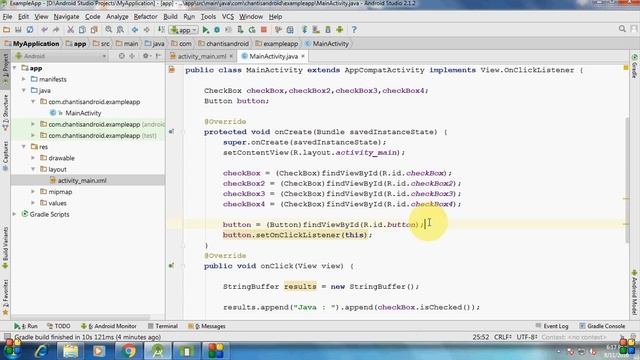
Task: Undo last action toolbar icon
Action: 44,29
